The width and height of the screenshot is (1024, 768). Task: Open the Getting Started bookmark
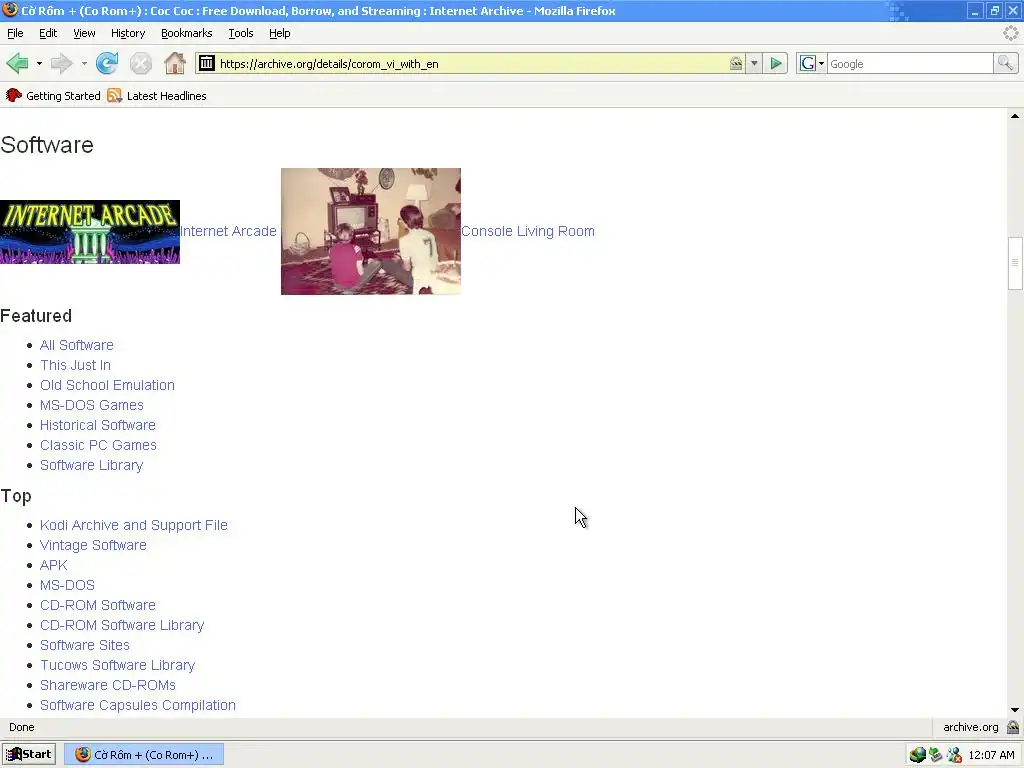54,96
